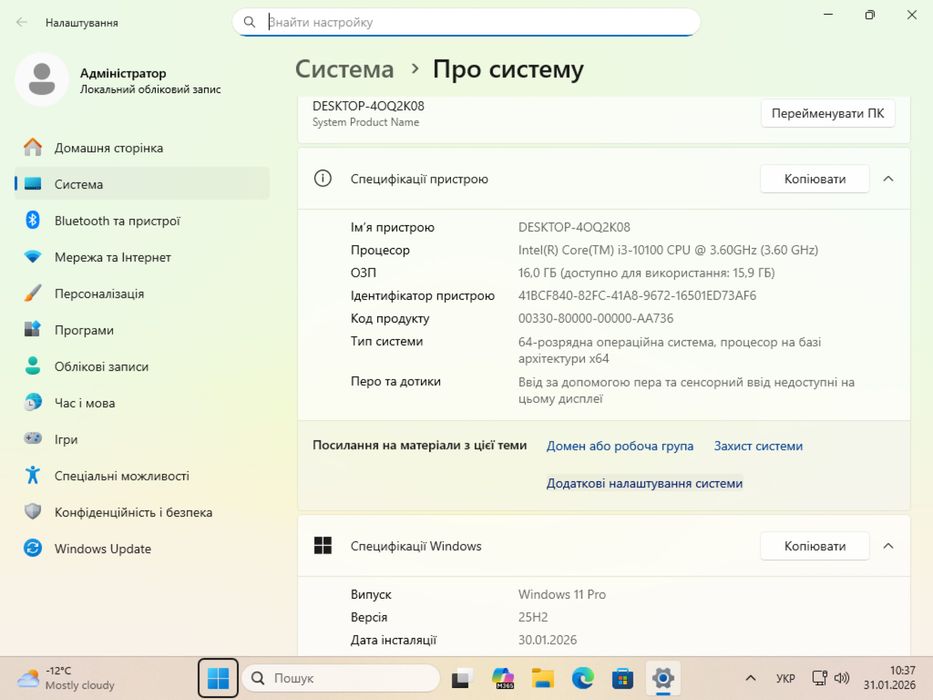Open Облікові записи menu entry
The width and height of the screenshot is (933, 700).
coord(142,366)
